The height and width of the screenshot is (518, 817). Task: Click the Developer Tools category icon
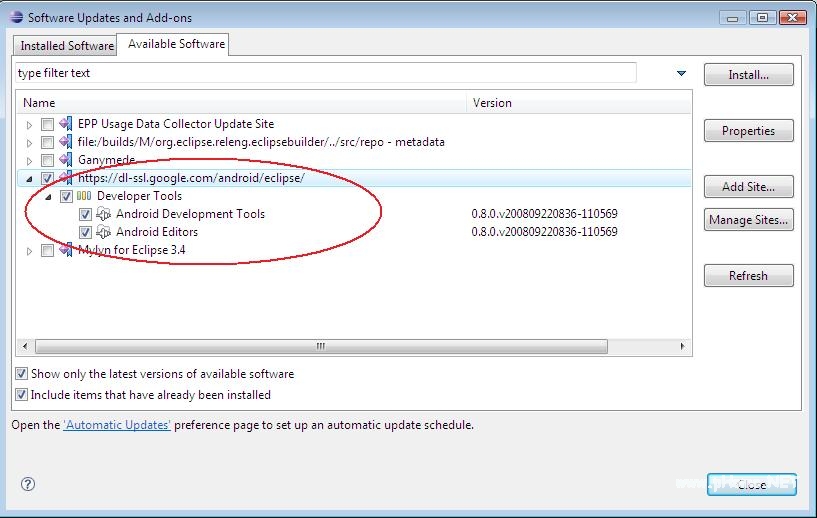(84, 196)
